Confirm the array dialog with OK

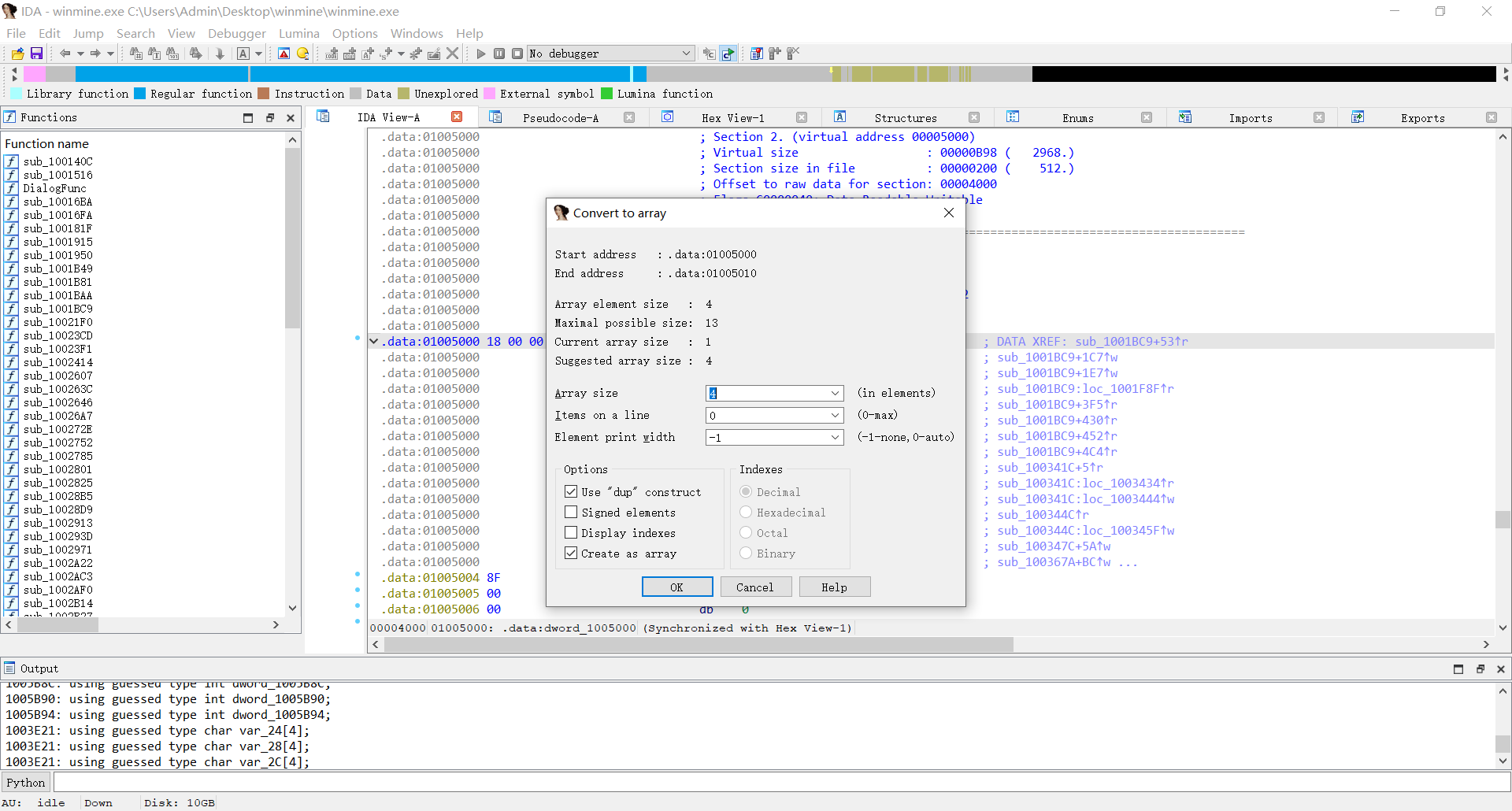point(677,587)
